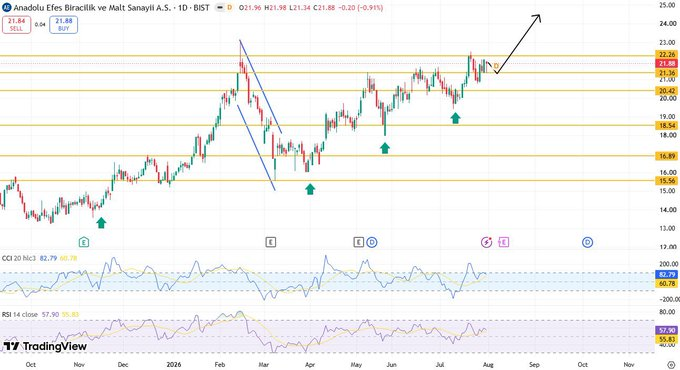Open the blue dividend D marker near October

tap(587, 242)
